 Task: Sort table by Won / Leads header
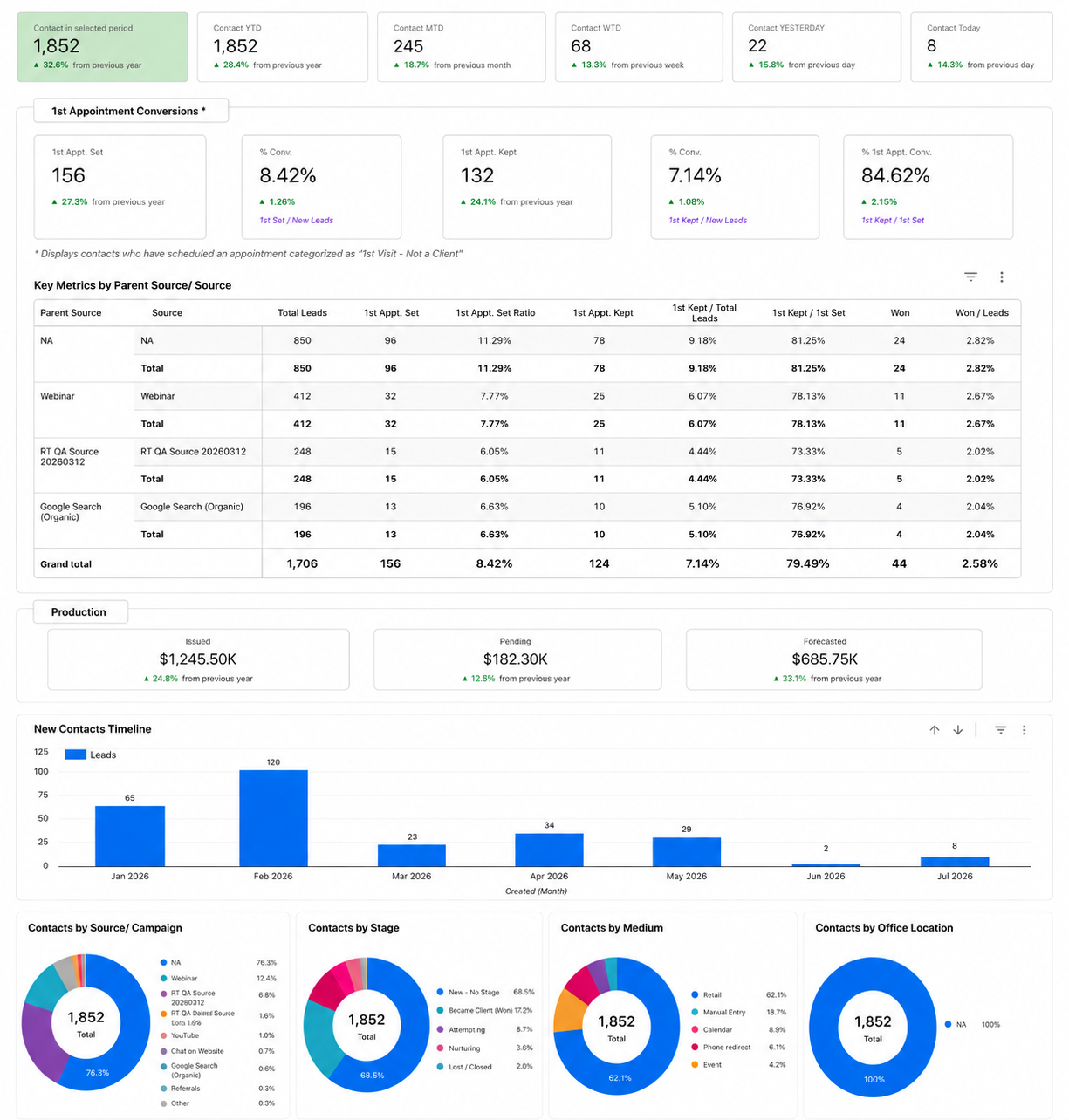[982, 312]
